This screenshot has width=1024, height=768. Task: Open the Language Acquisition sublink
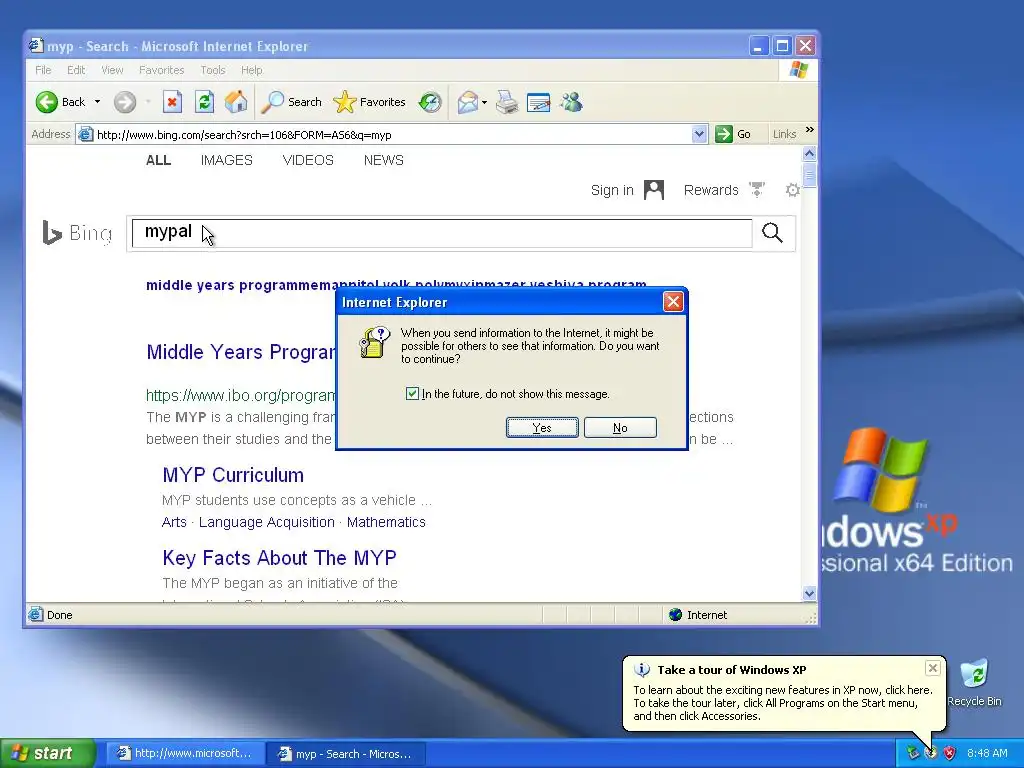[x=266, y=522]
